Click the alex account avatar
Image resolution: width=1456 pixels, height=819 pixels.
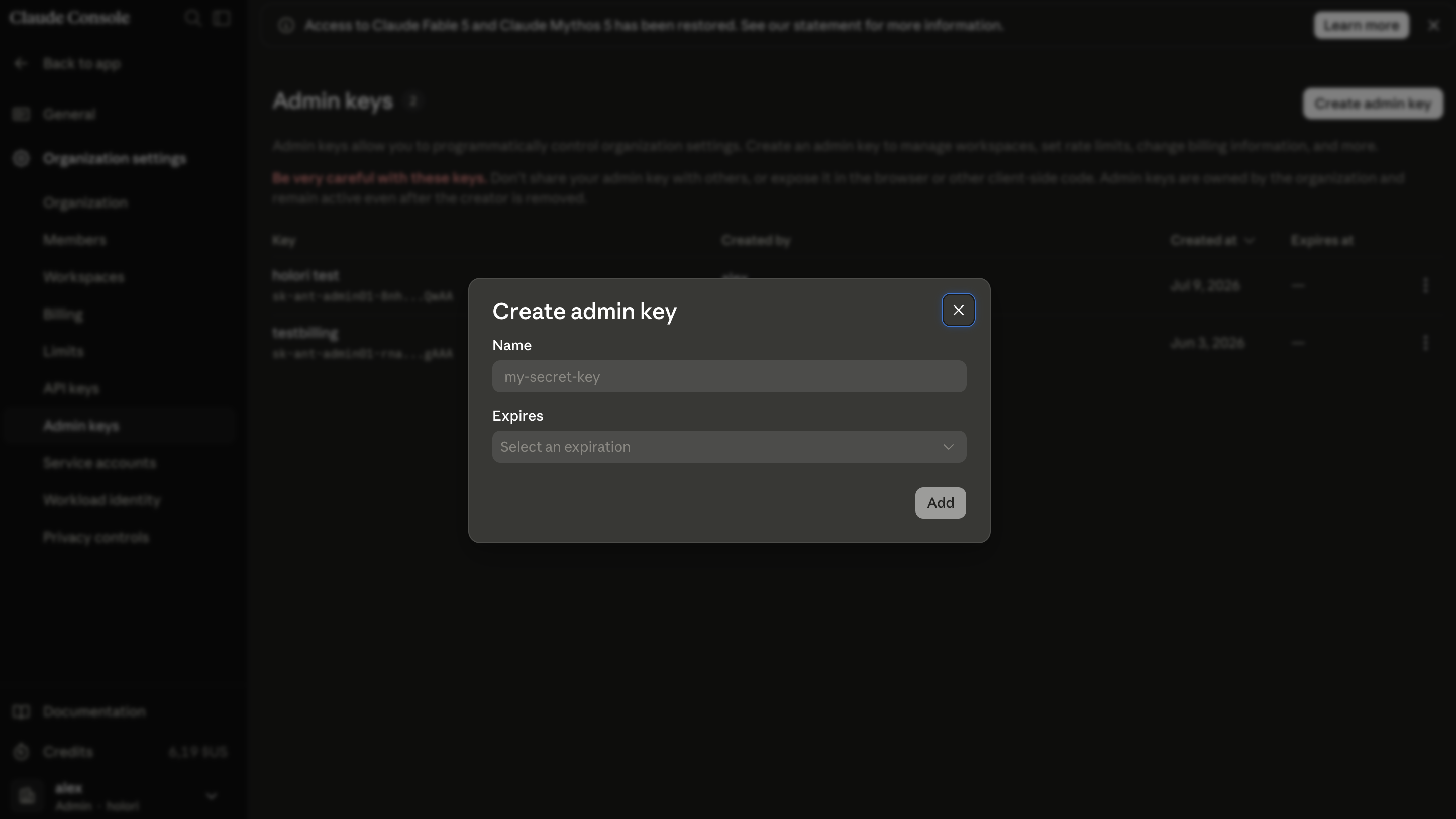(27, 796)
